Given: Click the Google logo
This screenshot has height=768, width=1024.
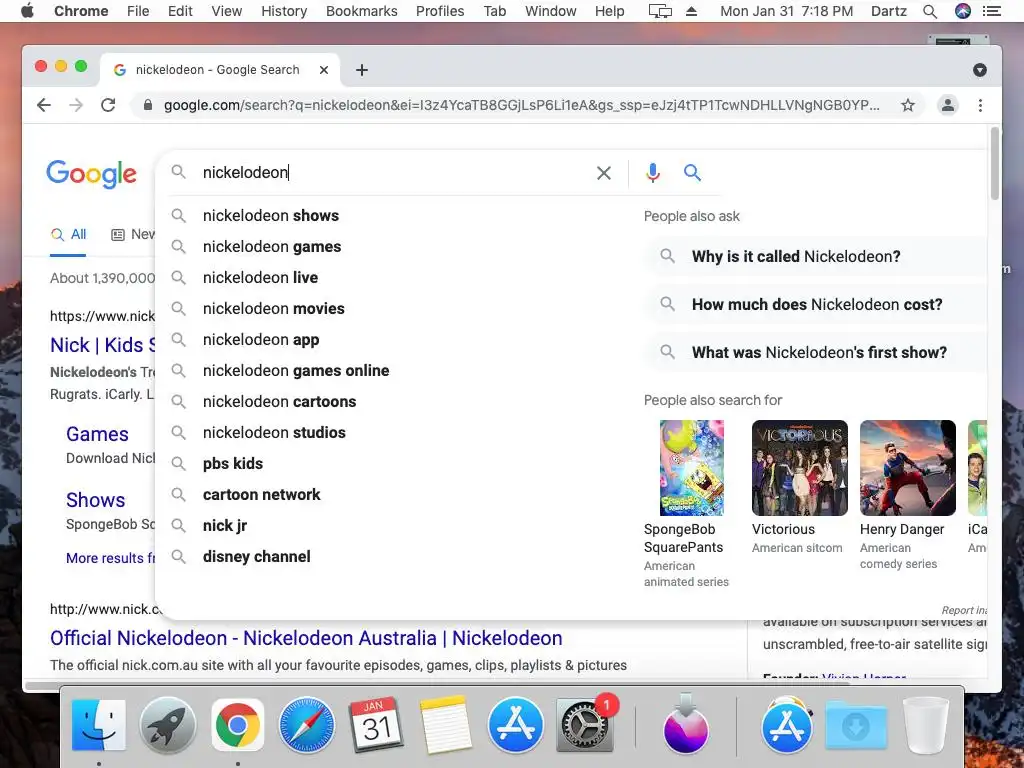Looking at the screenshot, I should pos(91,174).
